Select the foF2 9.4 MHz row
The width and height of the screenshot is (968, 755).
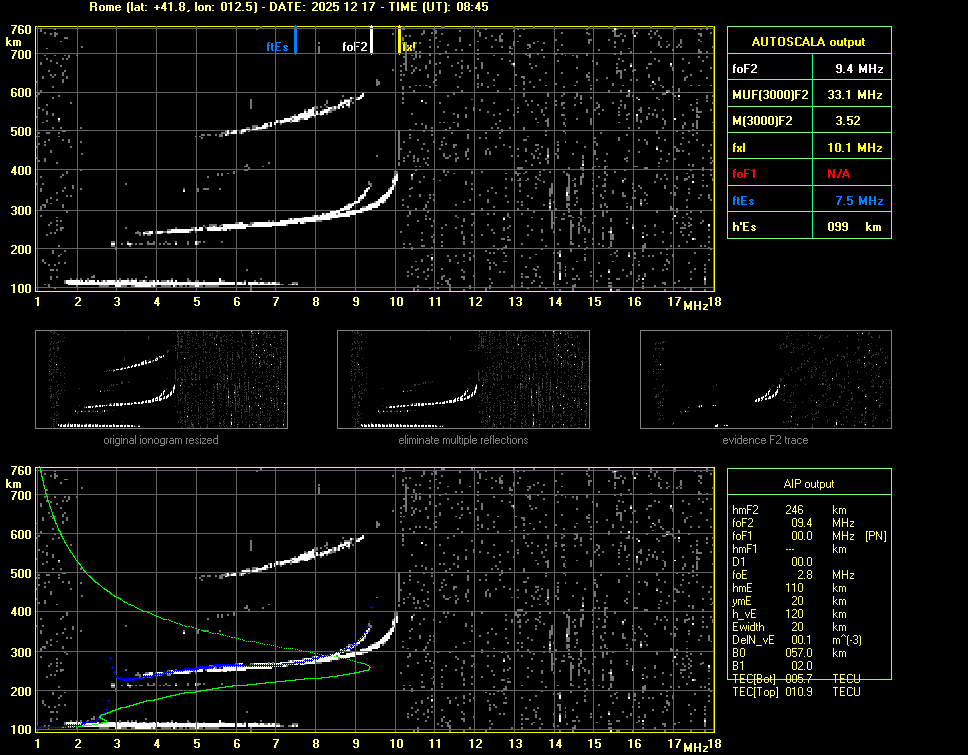coord(808,69)
